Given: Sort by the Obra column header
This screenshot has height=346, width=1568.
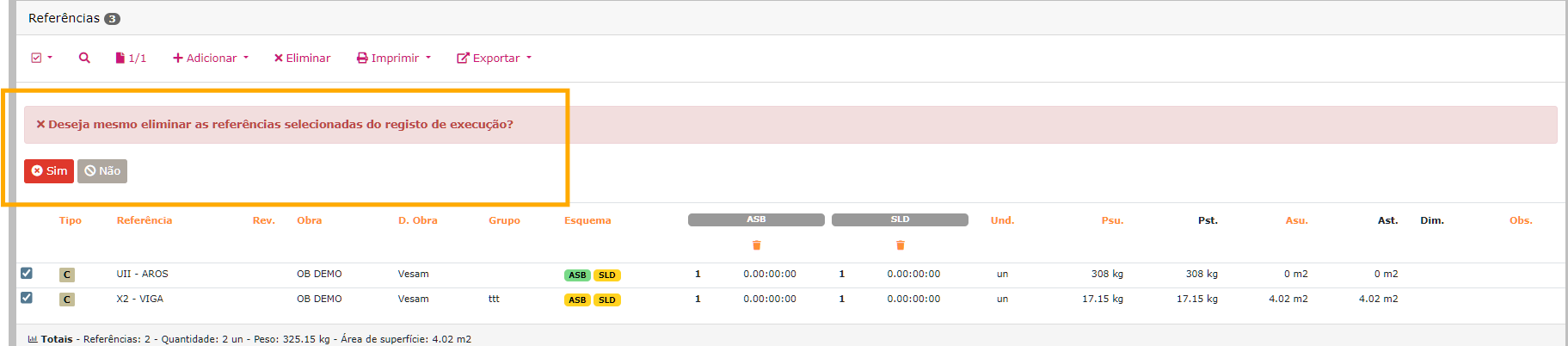Looking at the screenshot, I should pyautogui.click(x=310, y=220).
